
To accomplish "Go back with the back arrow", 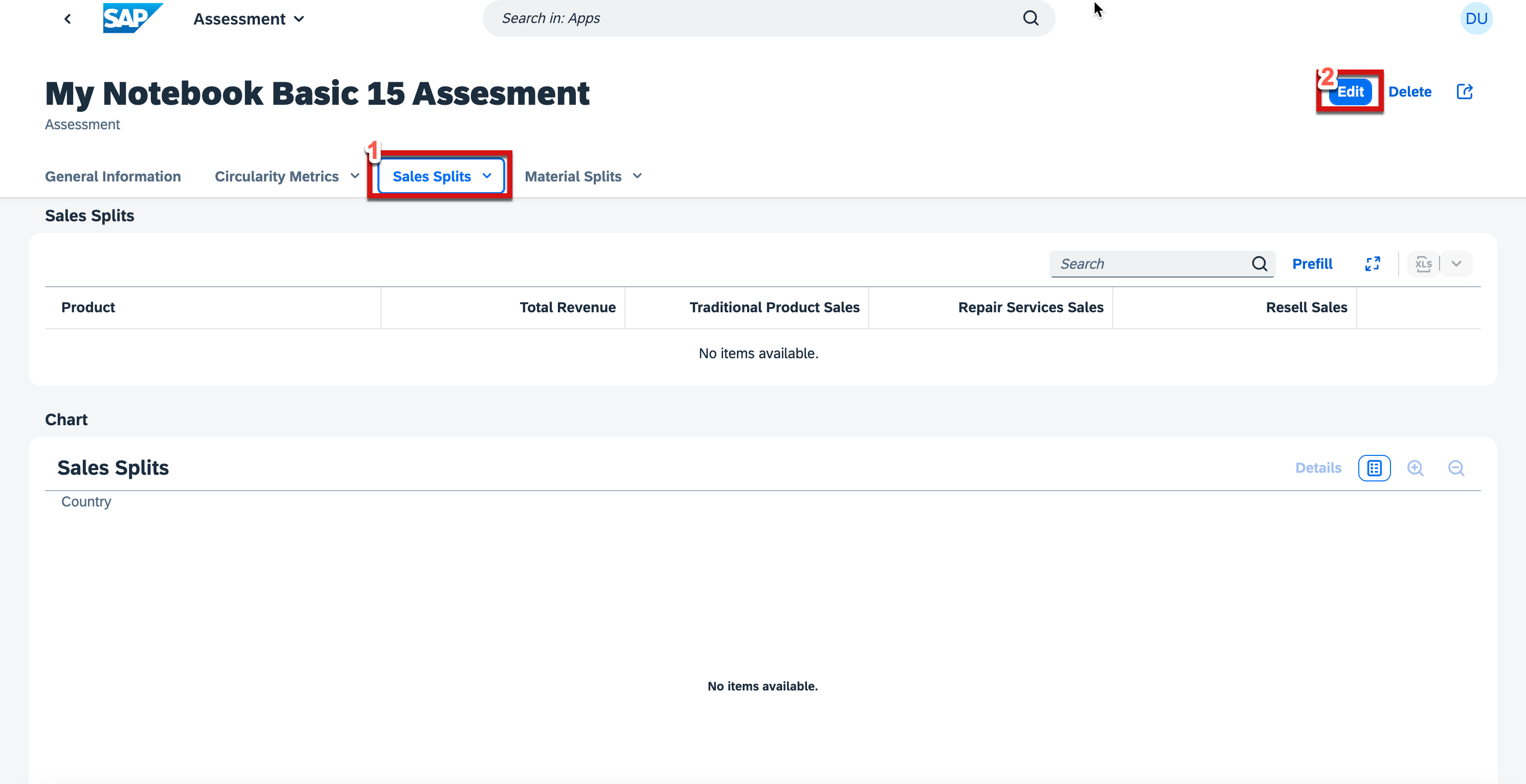I will 68,19.
